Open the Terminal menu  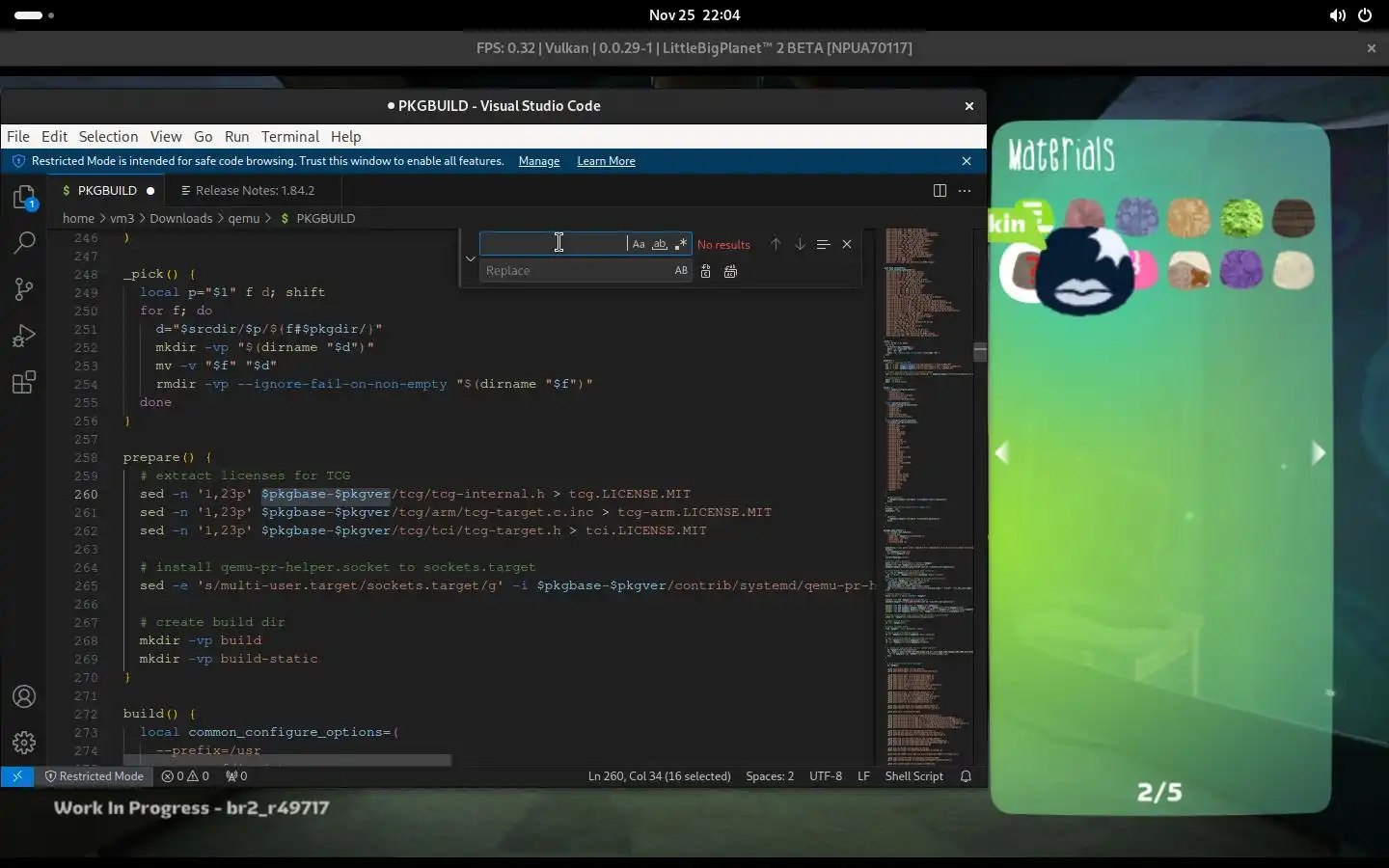[x=289, y=137]
